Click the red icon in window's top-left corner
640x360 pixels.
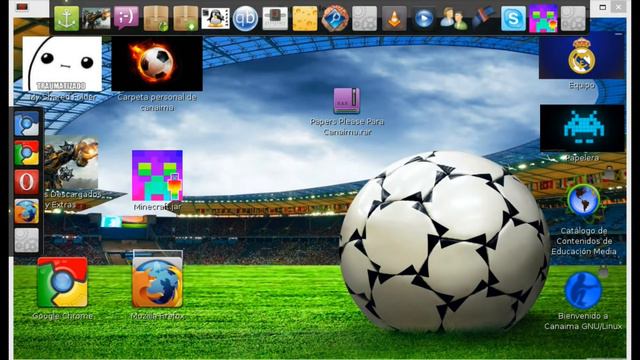click(22, 7)
